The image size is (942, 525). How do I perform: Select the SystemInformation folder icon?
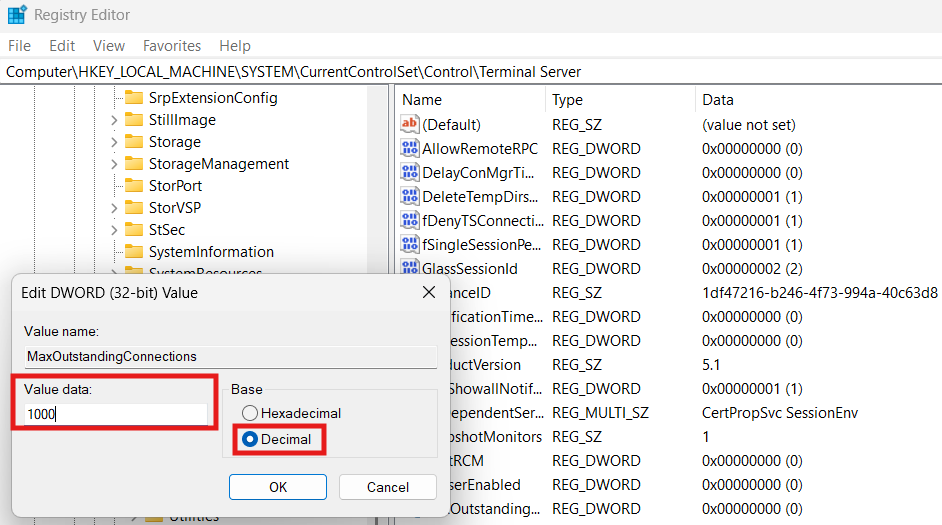click(133, 252)
